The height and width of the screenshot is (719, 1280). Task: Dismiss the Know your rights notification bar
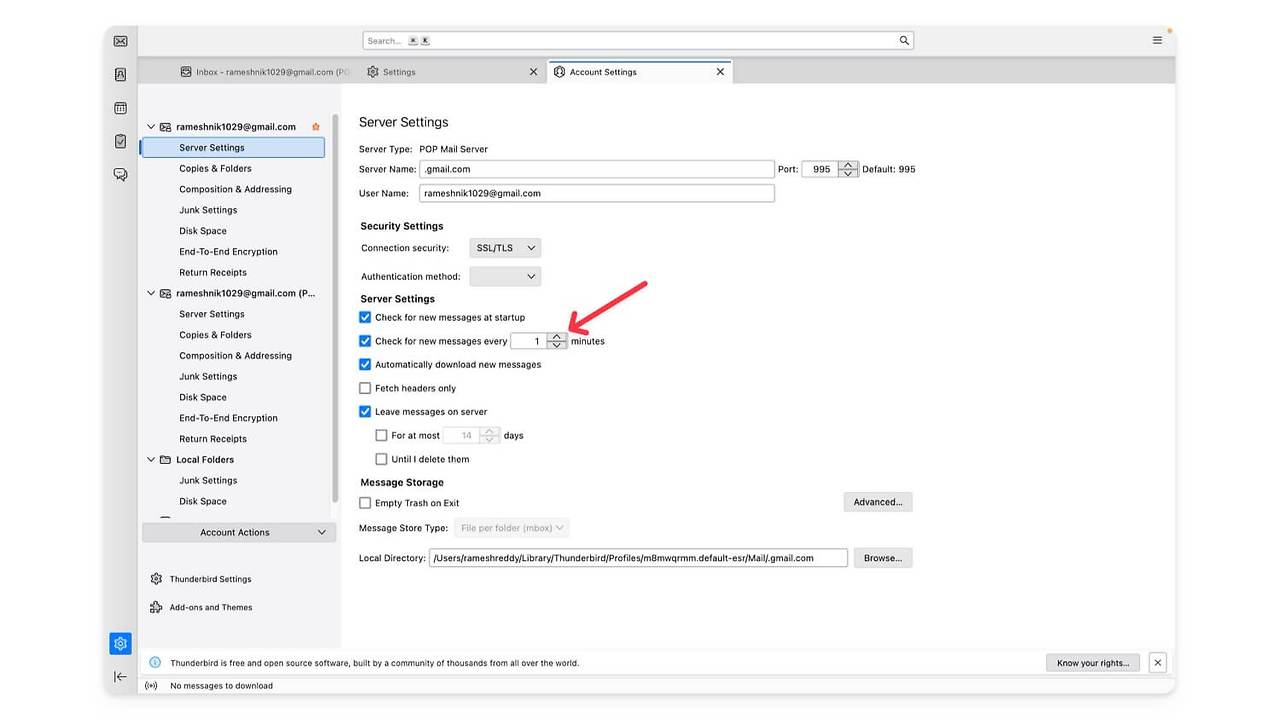point(1157,662)
